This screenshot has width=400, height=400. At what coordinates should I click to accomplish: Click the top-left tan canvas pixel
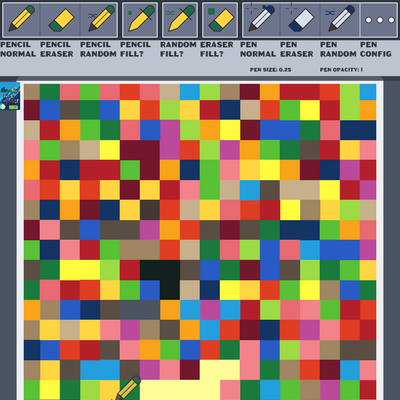click(32, 92)
